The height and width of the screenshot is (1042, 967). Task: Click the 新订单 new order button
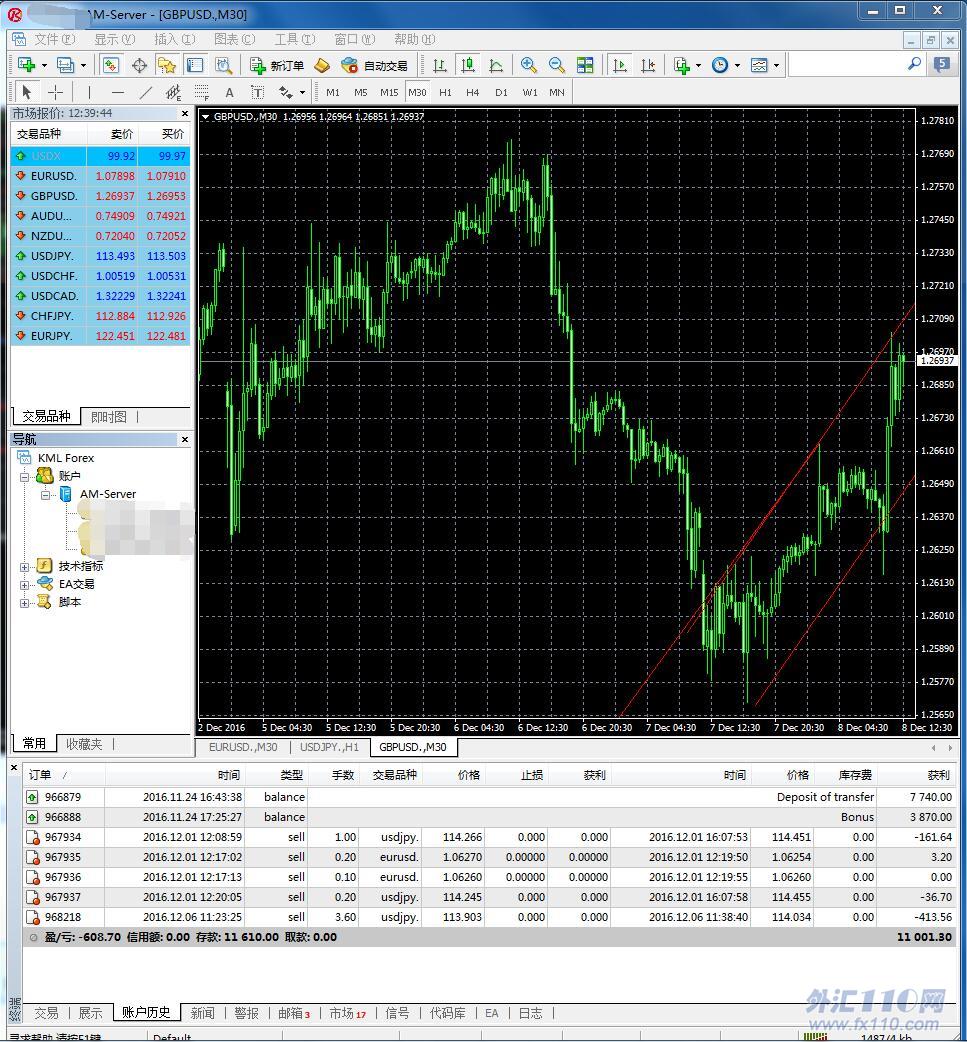277,65
